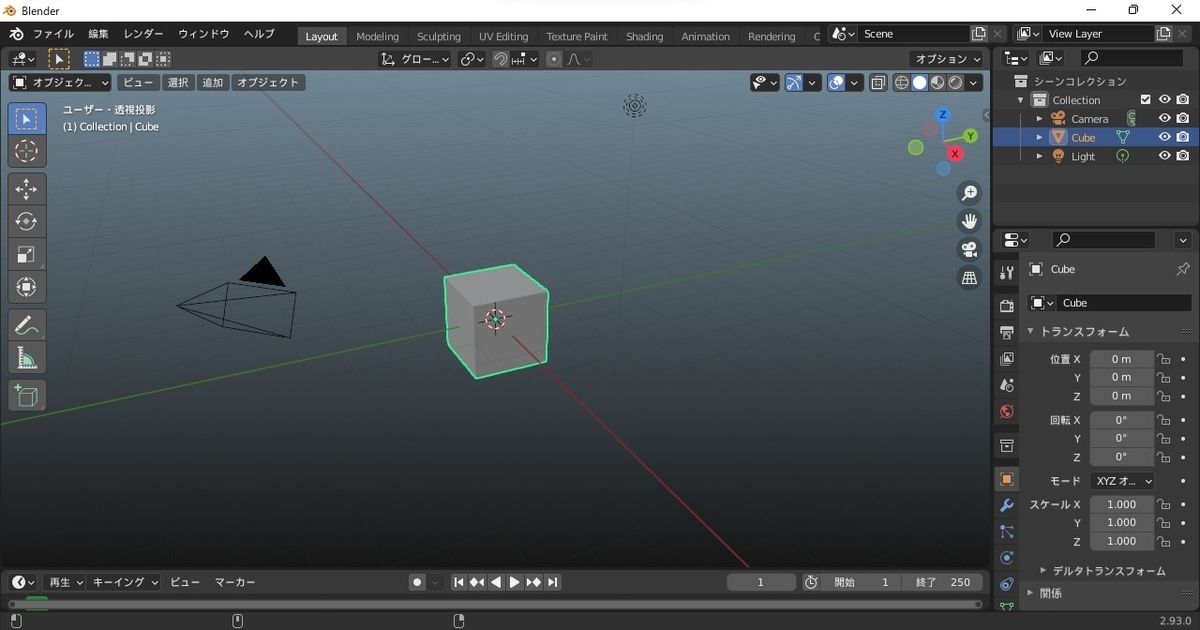The height and width of the screenshot is (630, 1200).
Task: Select the Scale tool
Action: pos(27,255)
